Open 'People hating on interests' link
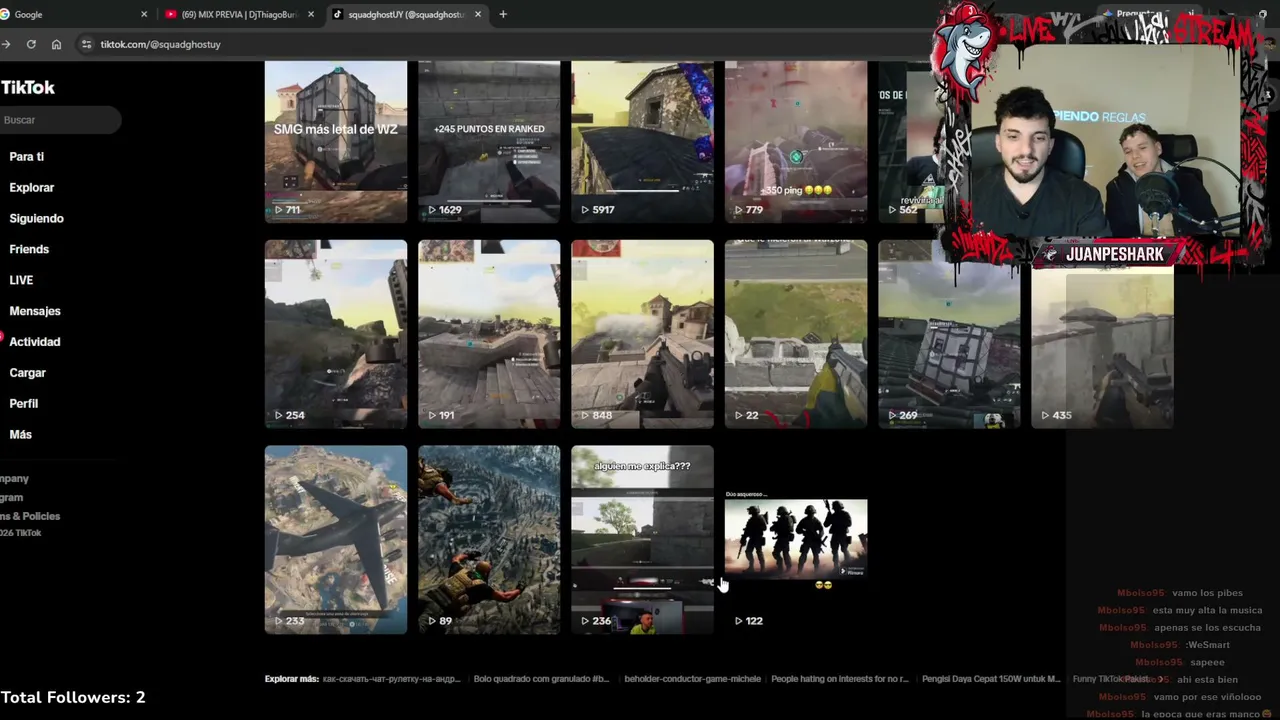This screenshot has height=720, width=1280. (840, 679)
